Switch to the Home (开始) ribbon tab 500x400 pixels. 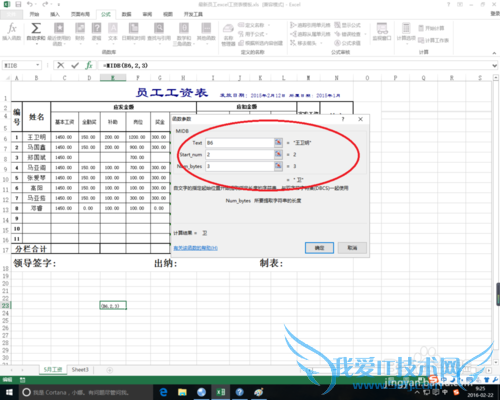pos(34,14)
